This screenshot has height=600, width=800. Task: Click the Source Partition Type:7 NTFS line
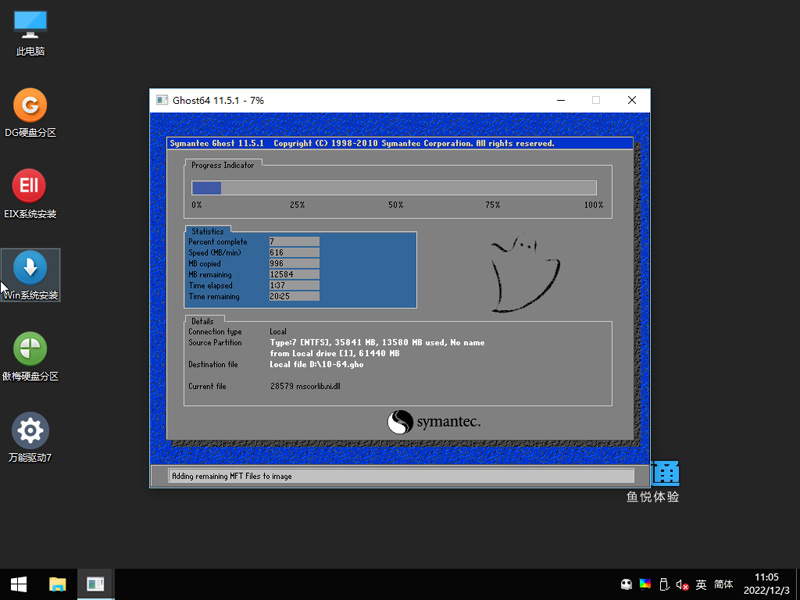click(377, 343)
